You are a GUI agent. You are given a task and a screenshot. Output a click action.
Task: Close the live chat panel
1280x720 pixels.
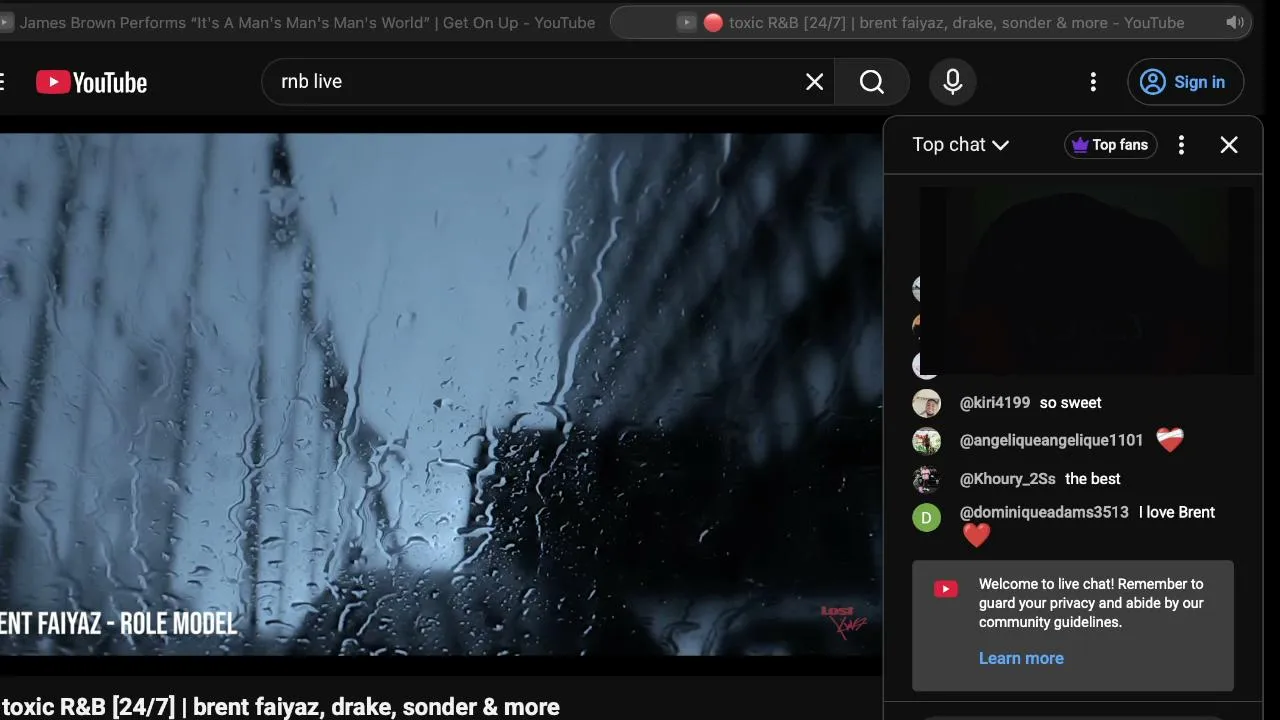coord(1229,145)
